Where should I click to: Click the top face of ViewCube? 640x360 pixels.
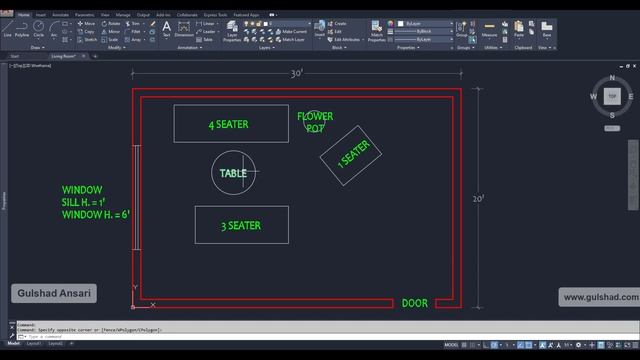click(x=612, y=96)
